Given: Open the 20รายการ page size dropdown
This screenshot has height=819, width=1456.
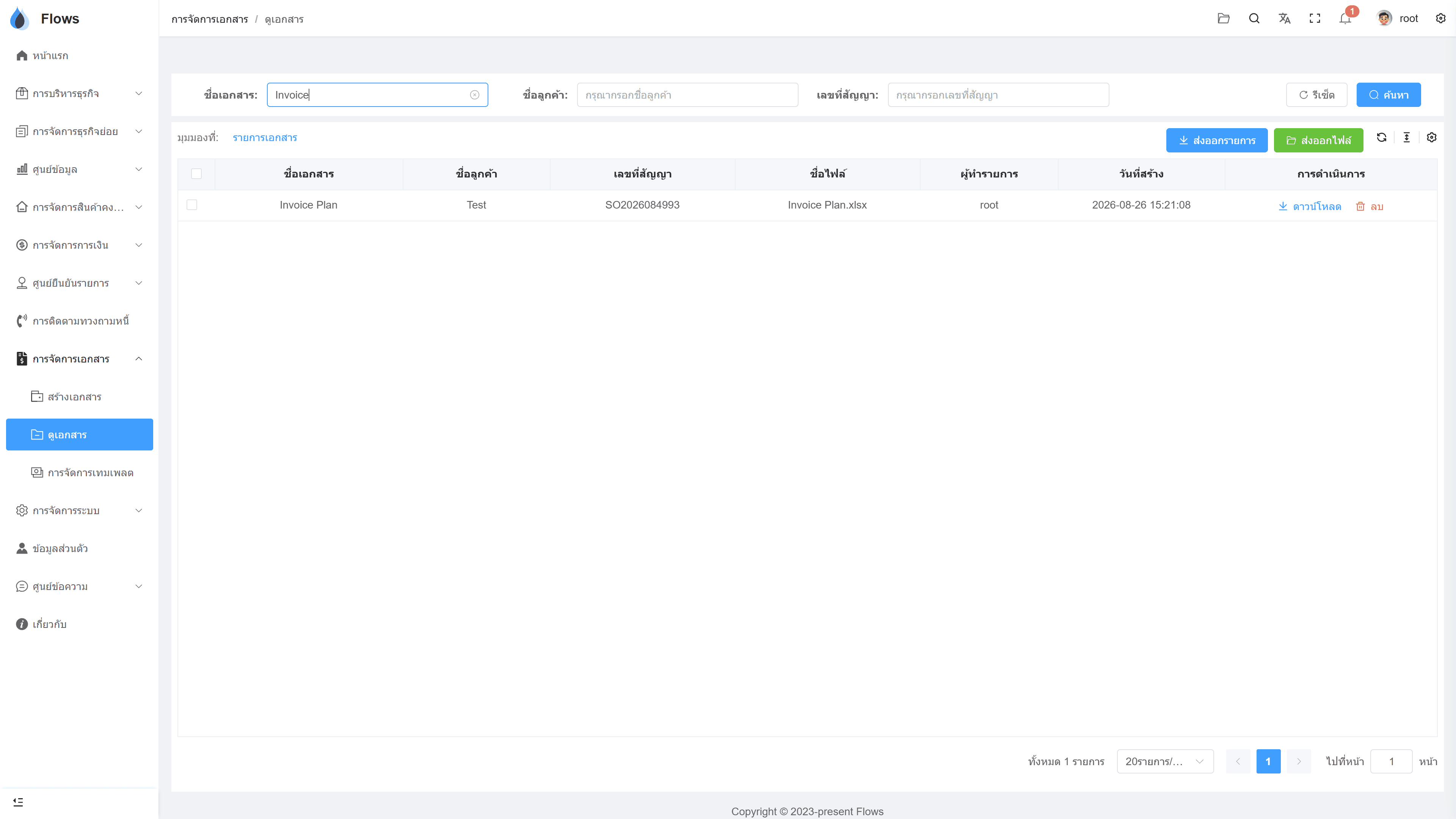Looking at the screenshot, I should (x=1165, y=761).
